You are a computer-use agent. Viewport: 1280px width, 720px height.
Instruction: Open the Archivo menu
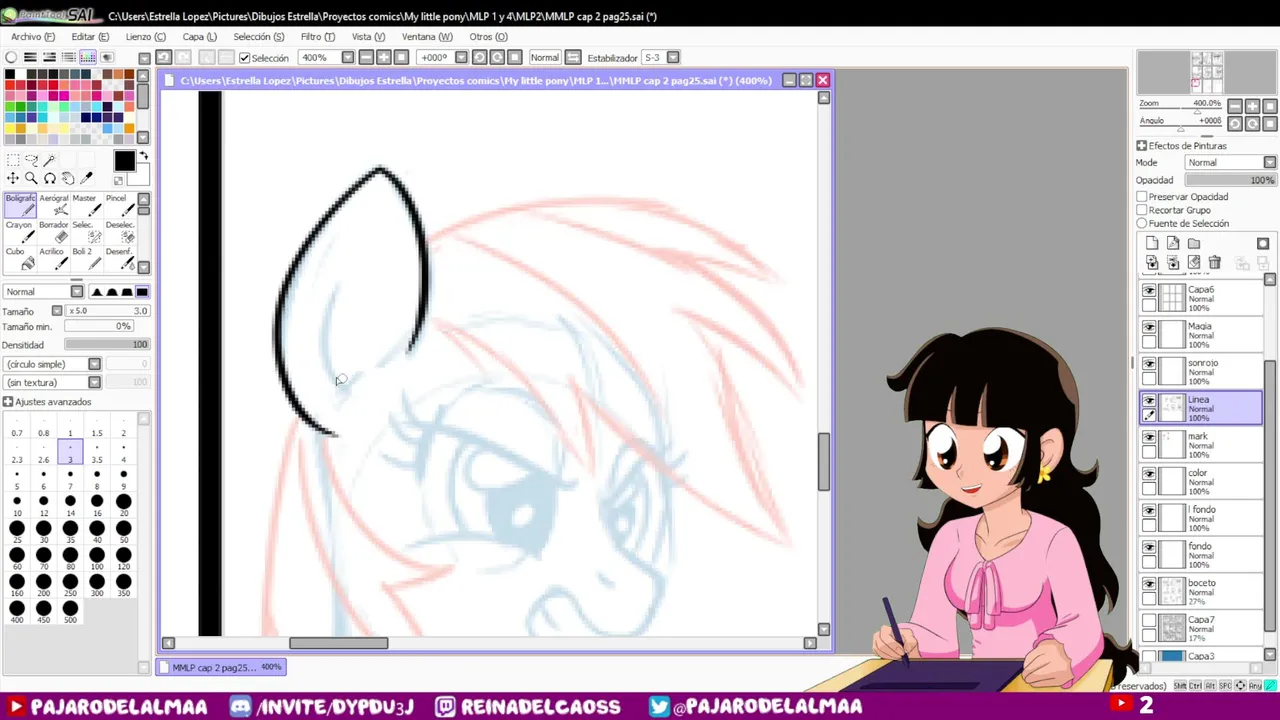pyautogui.click(x=32, y=37)
